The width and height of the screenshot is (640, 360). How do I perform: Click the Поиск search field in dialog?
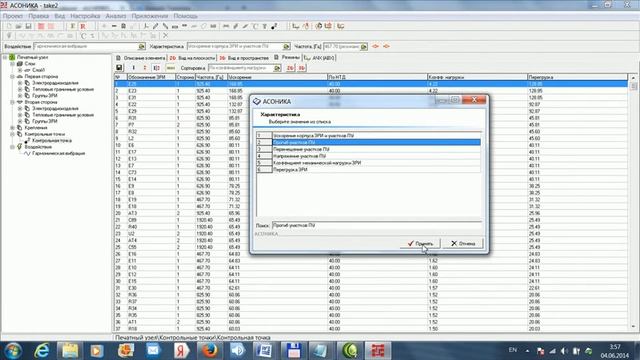[x=377, y=225]
